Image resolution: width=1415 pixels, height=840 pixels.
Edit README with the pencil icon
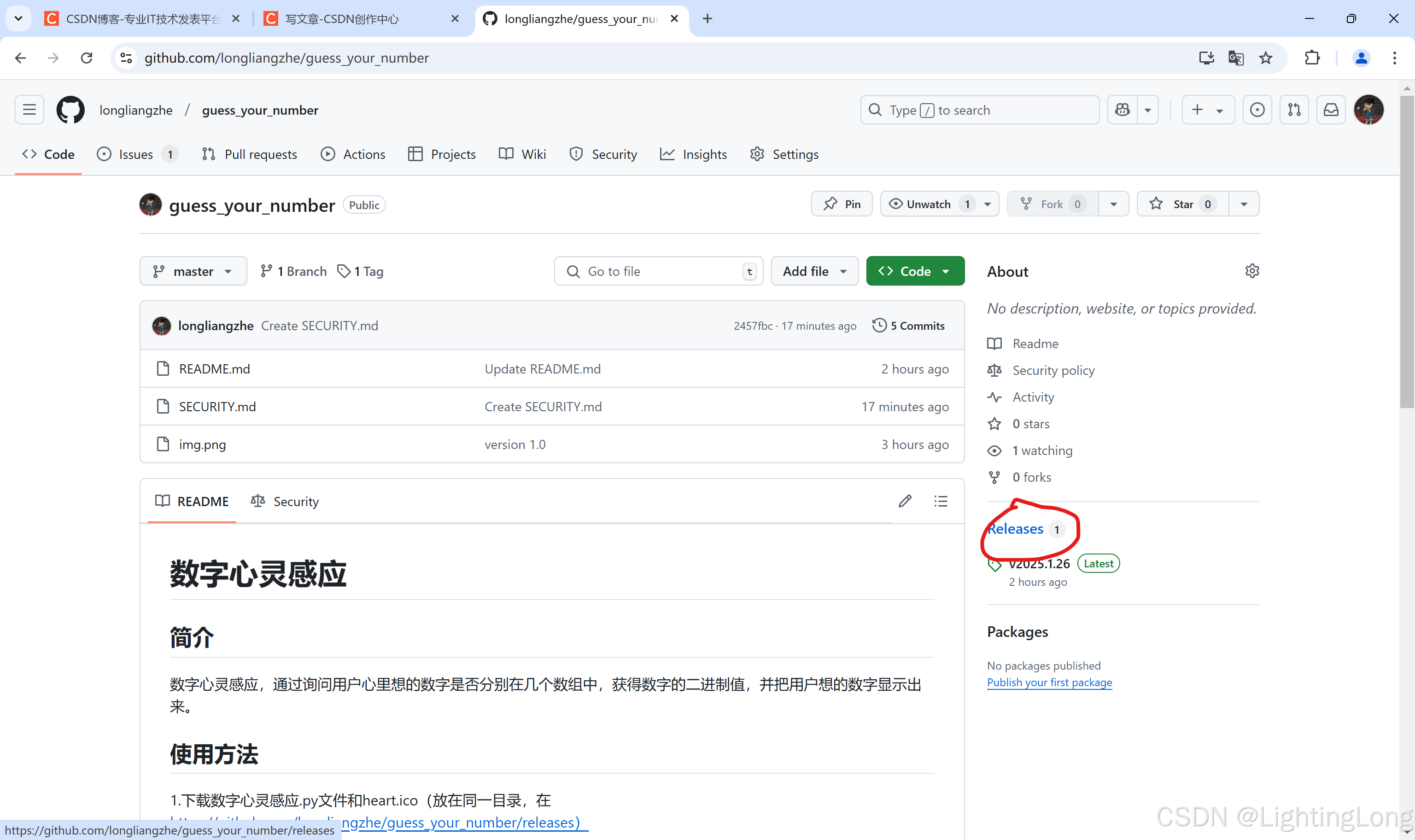[905, 501]
